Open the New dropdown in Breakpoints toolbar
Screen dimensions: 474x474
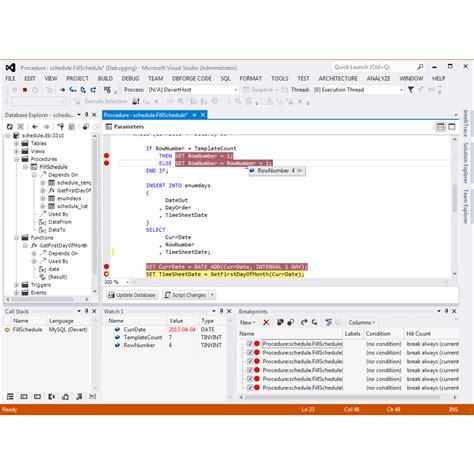(x=248, y=322)
